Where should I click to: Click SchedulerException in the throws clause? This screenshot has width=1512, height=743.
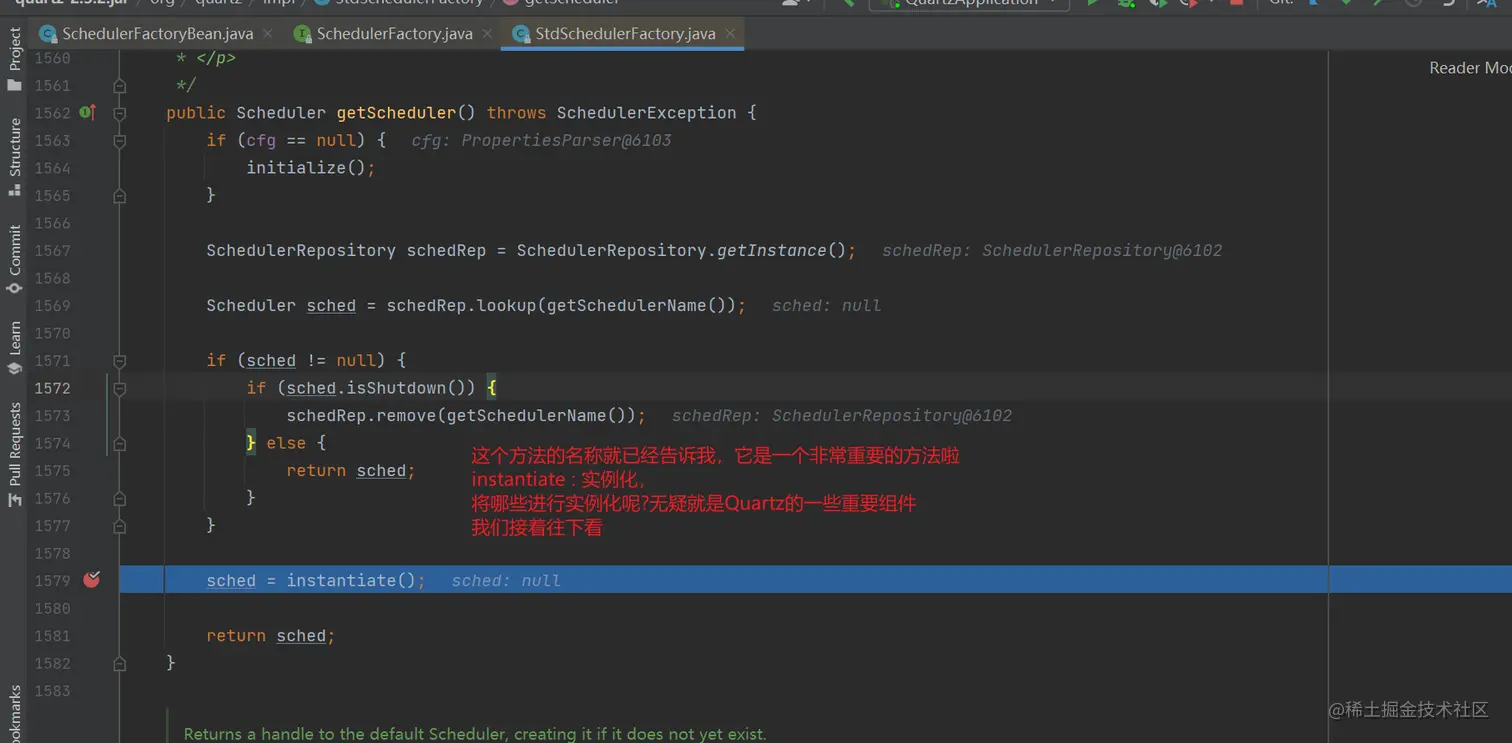(646, 113)
